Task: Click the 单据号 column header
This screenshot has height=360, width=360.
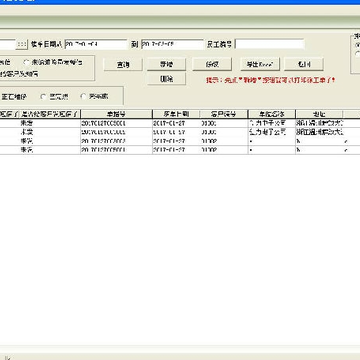Action: pos(116,114)
